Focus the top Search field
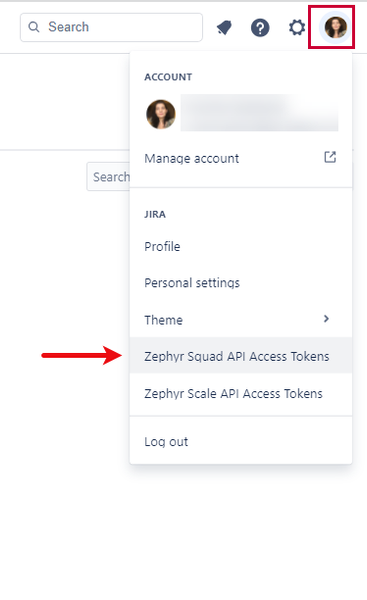This screenshot has width=367, height=600. pos(111,27)
